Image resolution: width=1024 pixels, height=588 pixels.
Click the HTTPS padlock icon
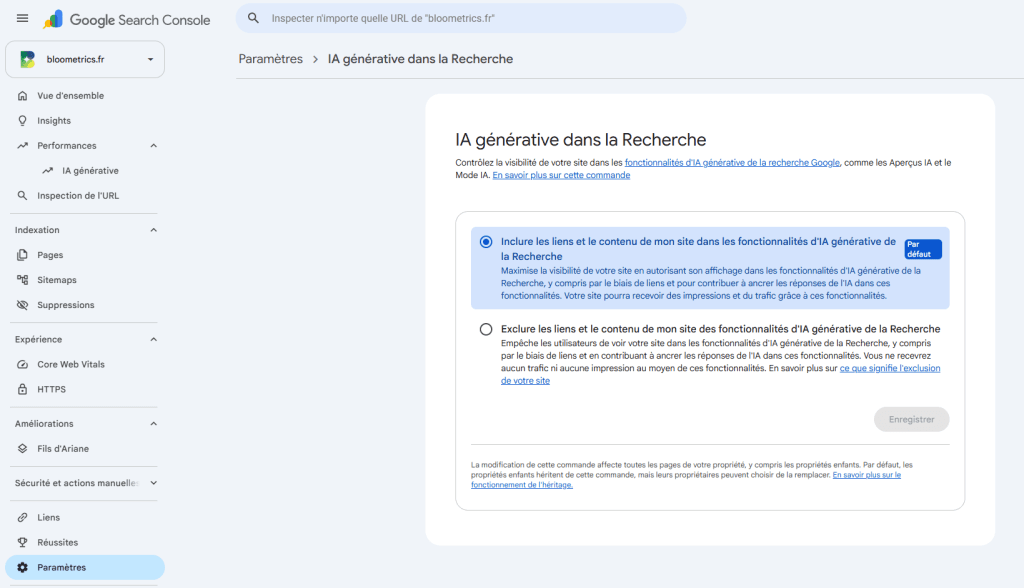pyautogui.click(x=22, y=389)
